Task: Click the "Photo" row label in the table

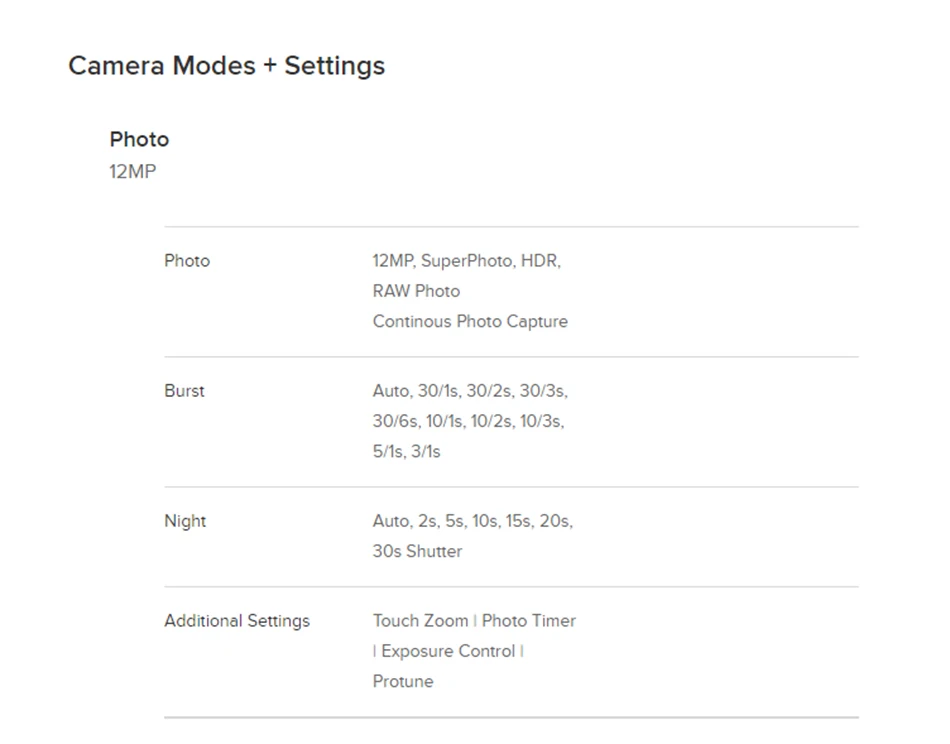Action: (x=187, y=261)
